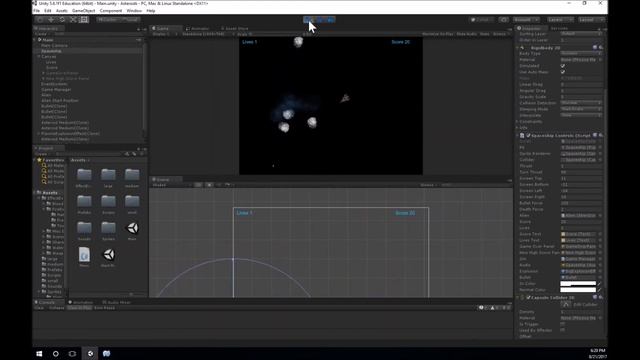Viewport: 640px width, 360px height.
Task: Select the Rotate tool in the toolbar
Action: [x=62, y=19]
